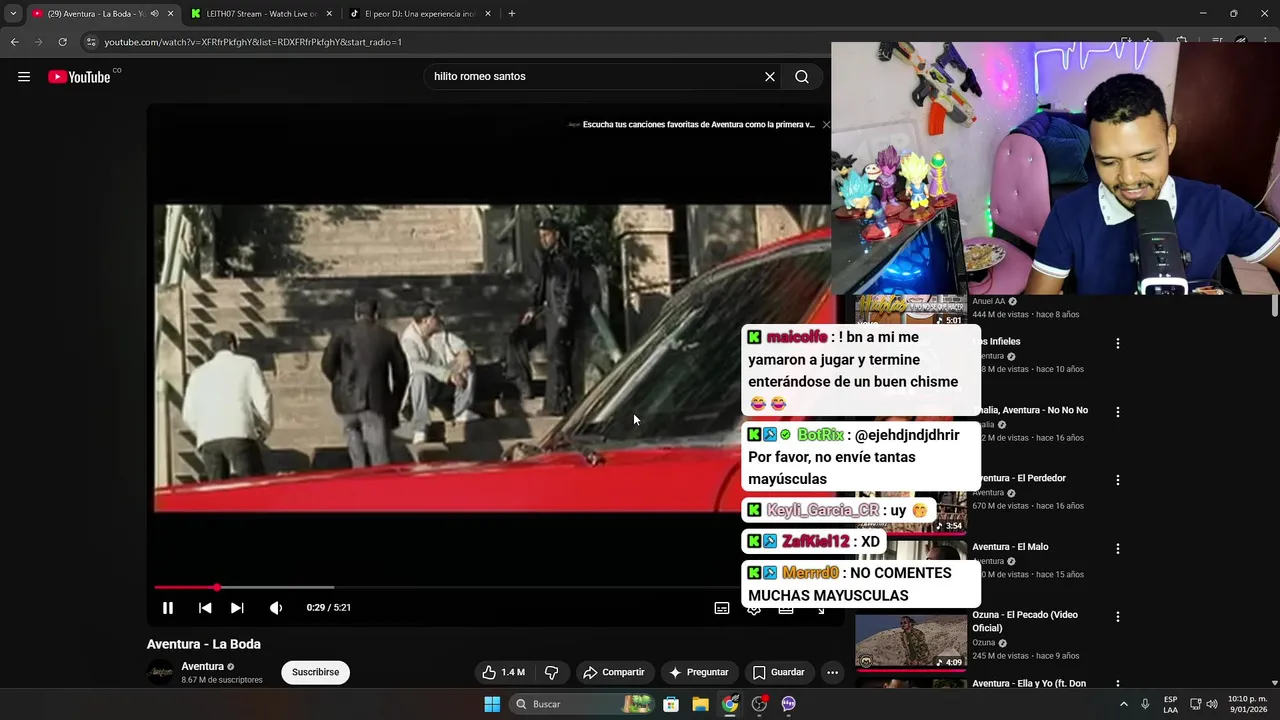Open the Ozuna channel under El Pecado
1280x720 pixels.
click(x=984, y=643)
